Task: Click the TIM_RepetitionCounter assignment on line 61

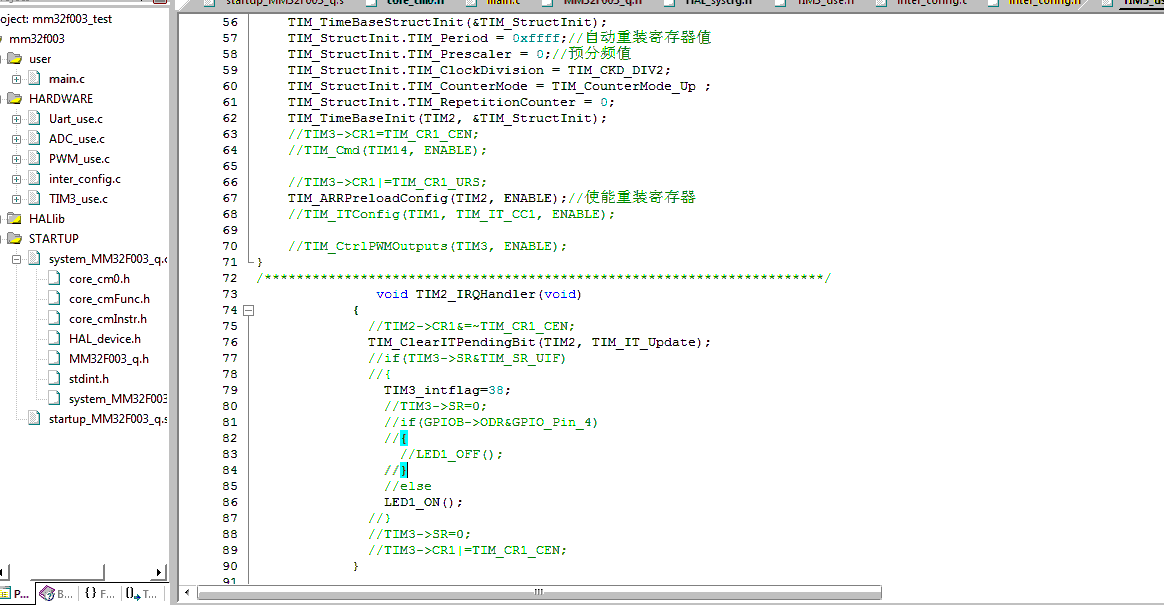Action: tap(451, 102)
